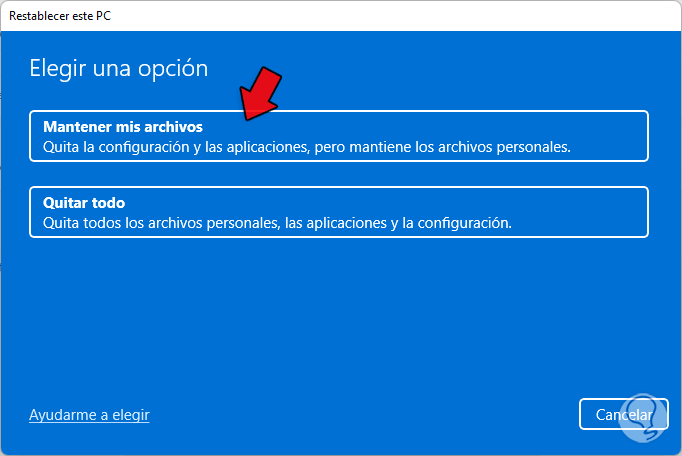Image resolution: width=682 pixels, height=456 pixels.
Task: Click description 'Quita la configuración y las aplicaciones'
Action: tap(176, 147)
